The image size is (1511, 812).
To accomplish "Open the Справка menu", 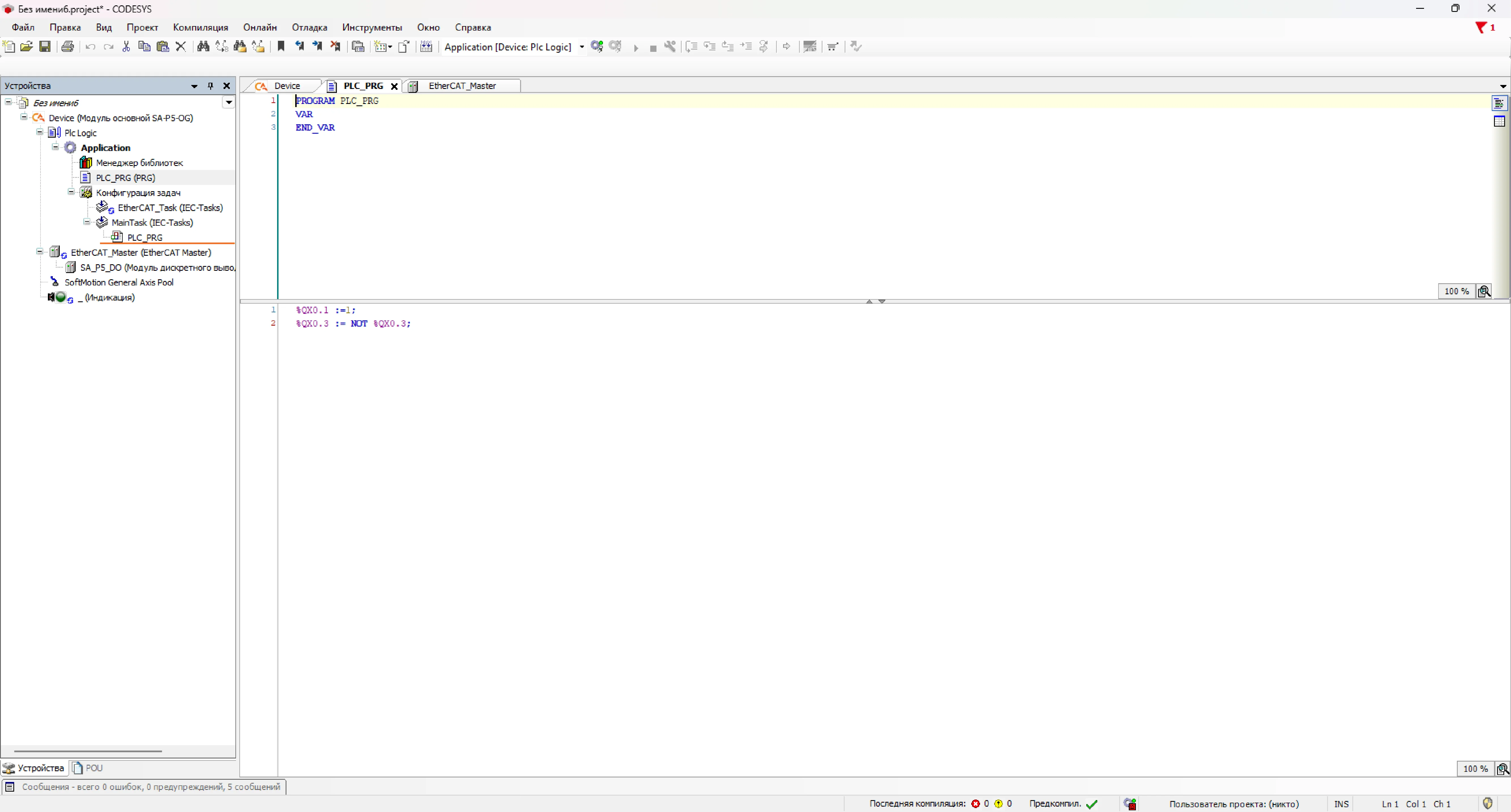I will pos(473,27).
